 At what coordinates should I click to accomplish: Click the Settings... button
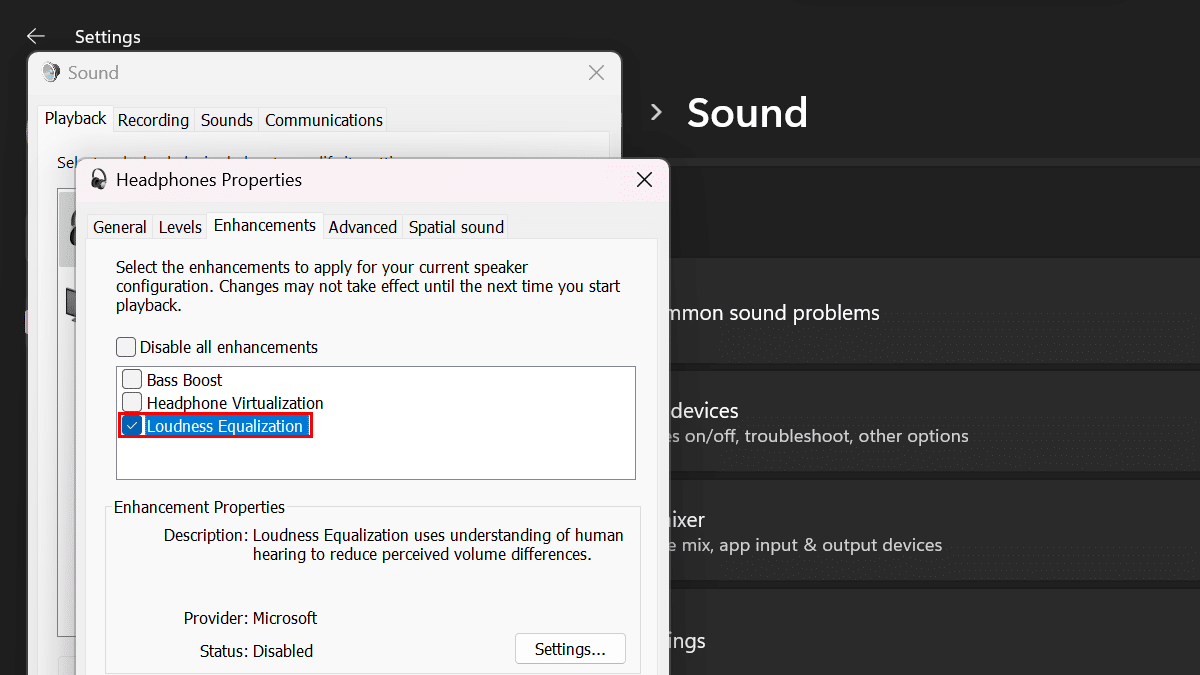[x=570, y=649]
